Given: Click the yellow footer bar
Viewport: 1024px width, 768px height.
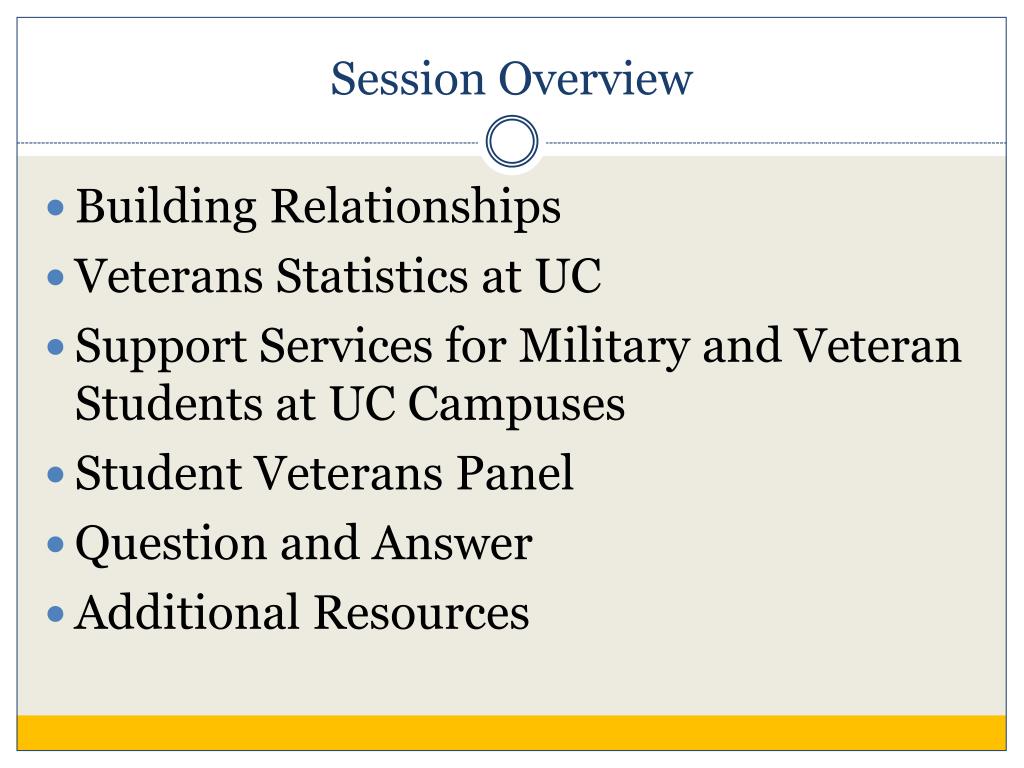Looking at the screenshot, I should click(511, 733).
